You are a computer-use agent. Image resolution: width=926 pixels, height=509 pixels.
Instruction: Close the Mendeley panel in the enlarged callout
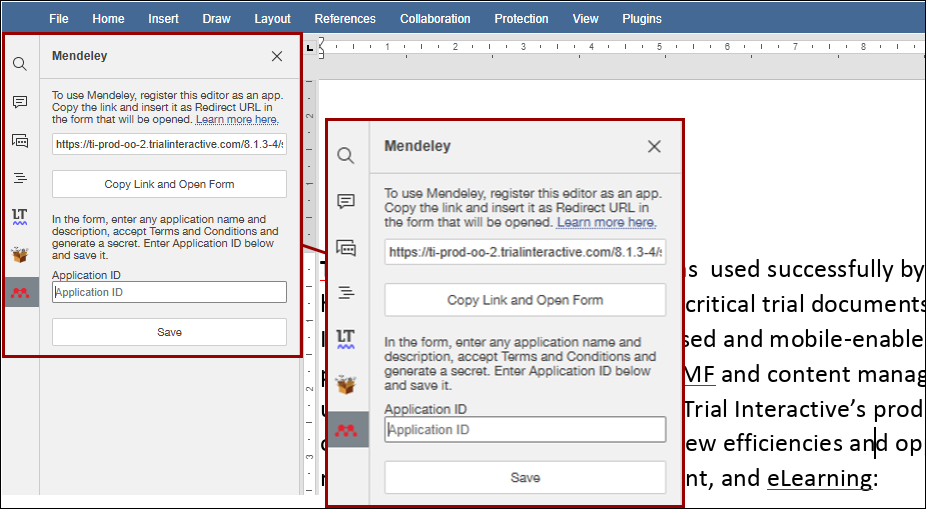coord(654,146)
